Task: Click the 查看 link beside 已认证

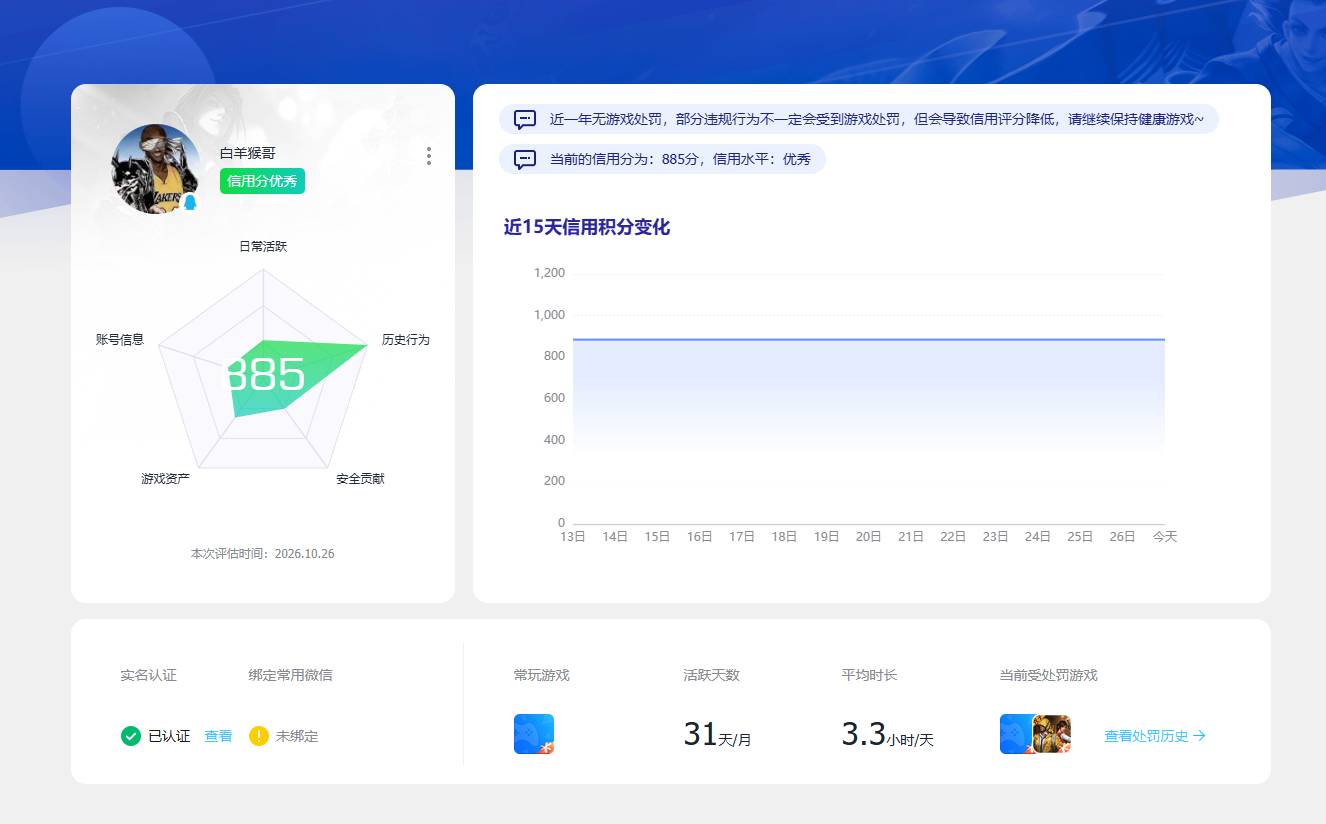Action: click(x=218, y=736)
